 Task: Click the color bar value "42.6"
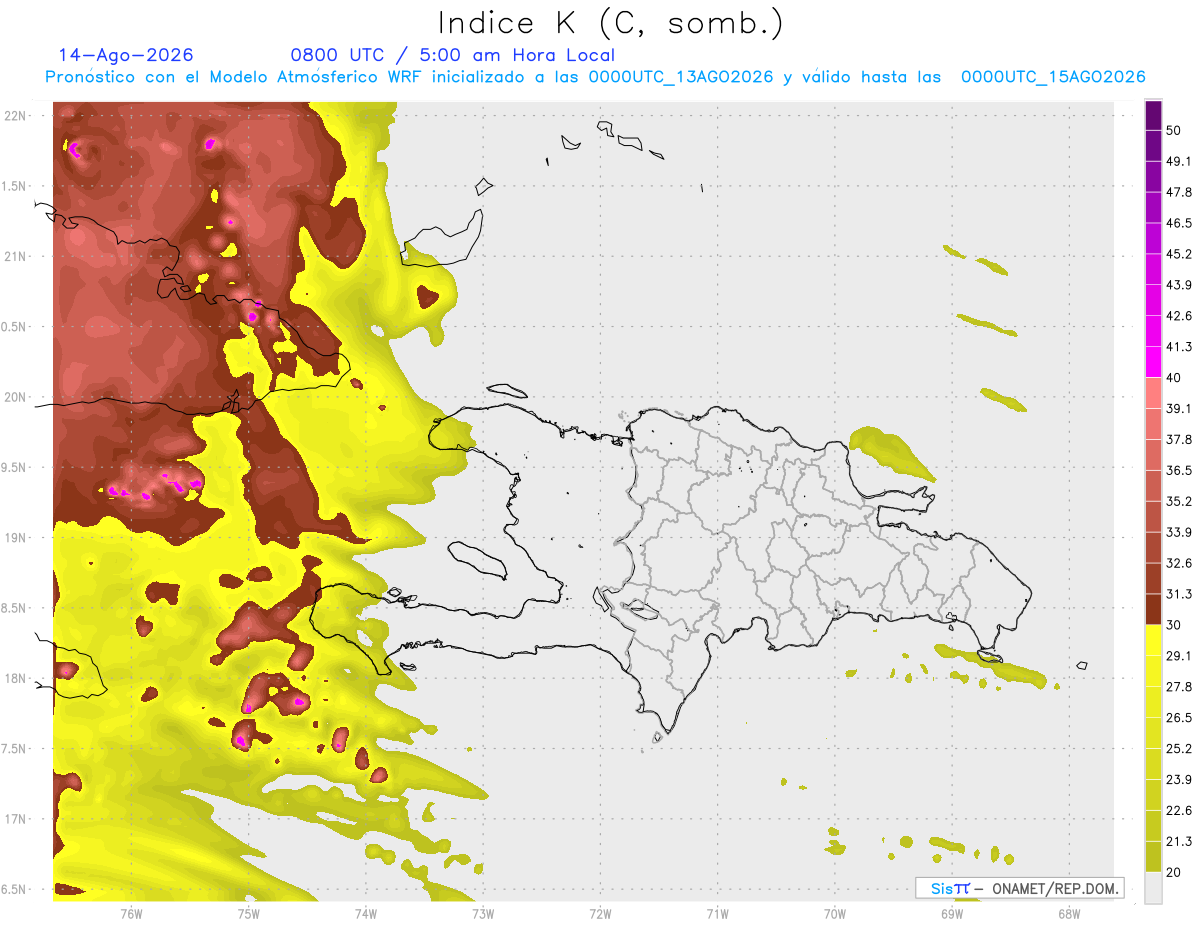[1179, 316]
